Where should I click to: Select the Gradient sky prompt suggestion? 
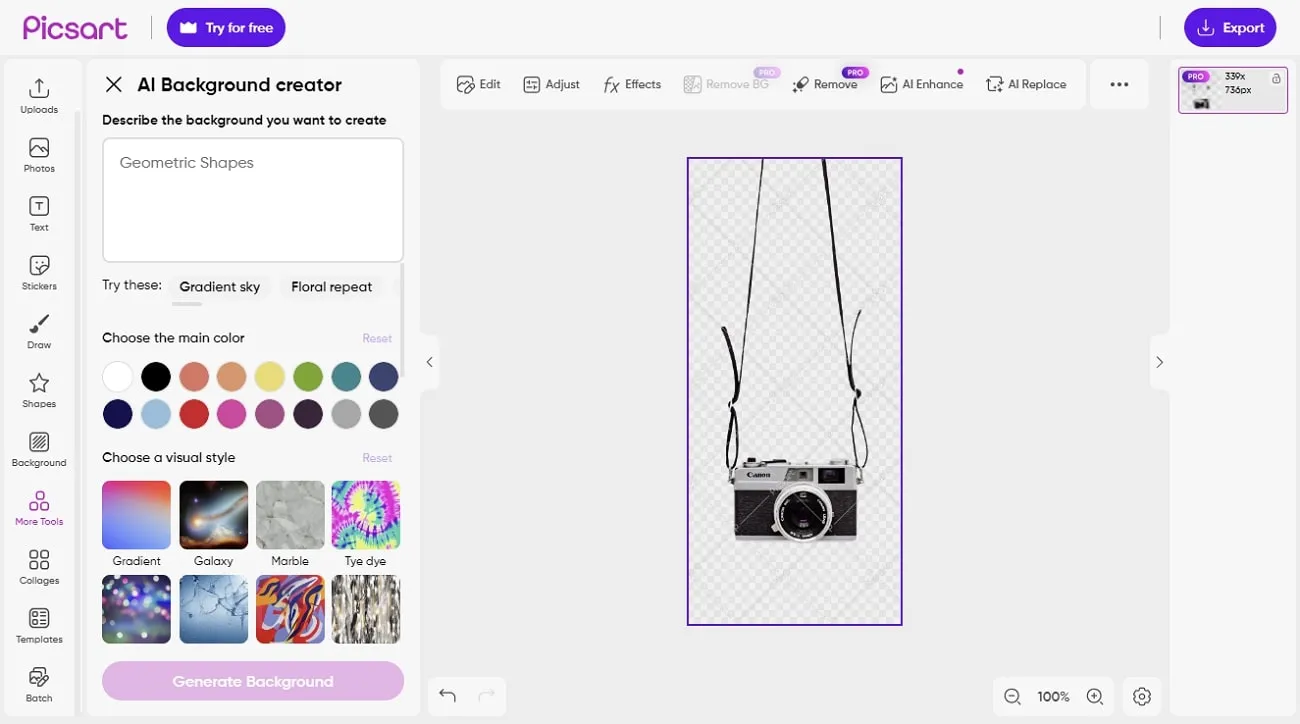(x=219, y=287)
